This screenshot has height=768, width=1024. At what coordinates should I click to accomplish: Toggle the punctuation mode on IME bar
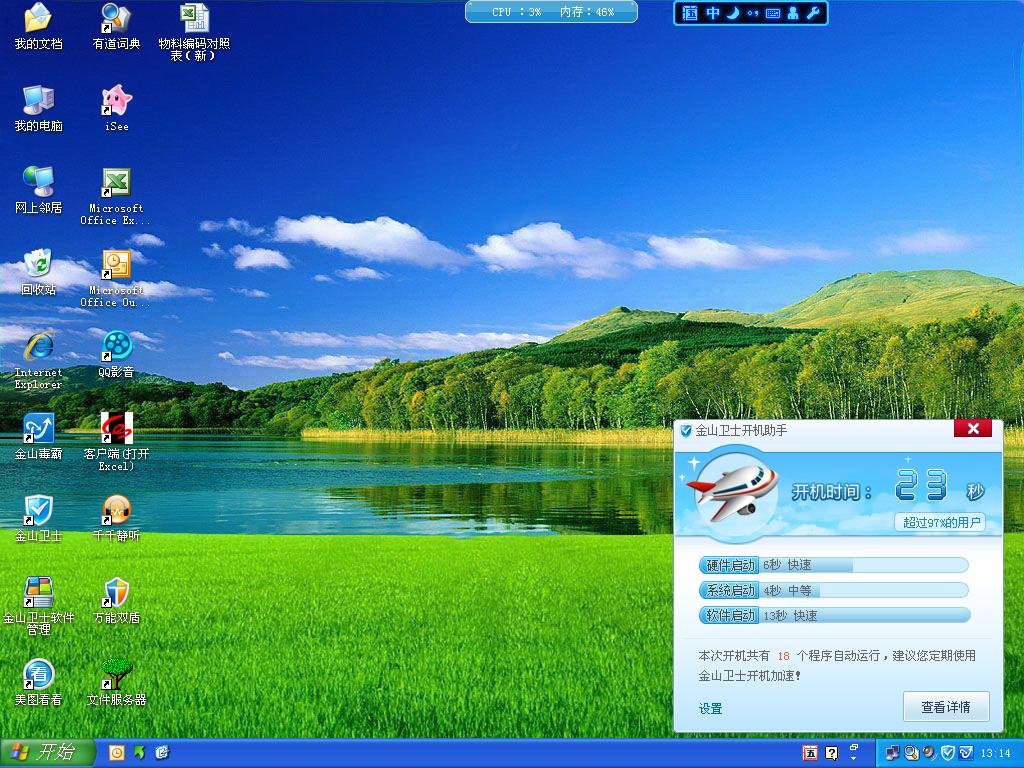[752, 13]
